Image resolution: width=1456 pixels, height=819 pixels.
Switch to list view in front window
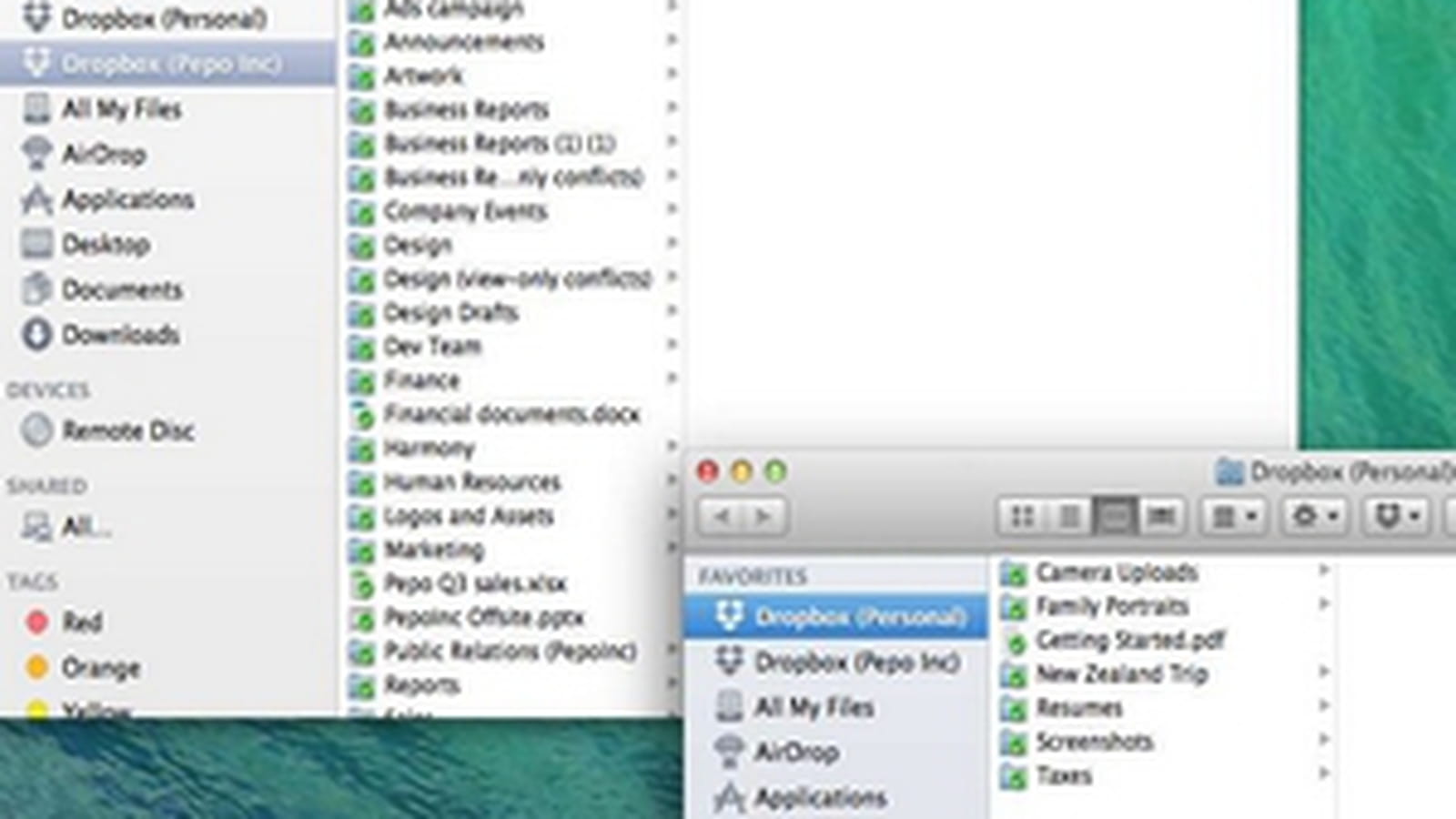[1068, 516]
